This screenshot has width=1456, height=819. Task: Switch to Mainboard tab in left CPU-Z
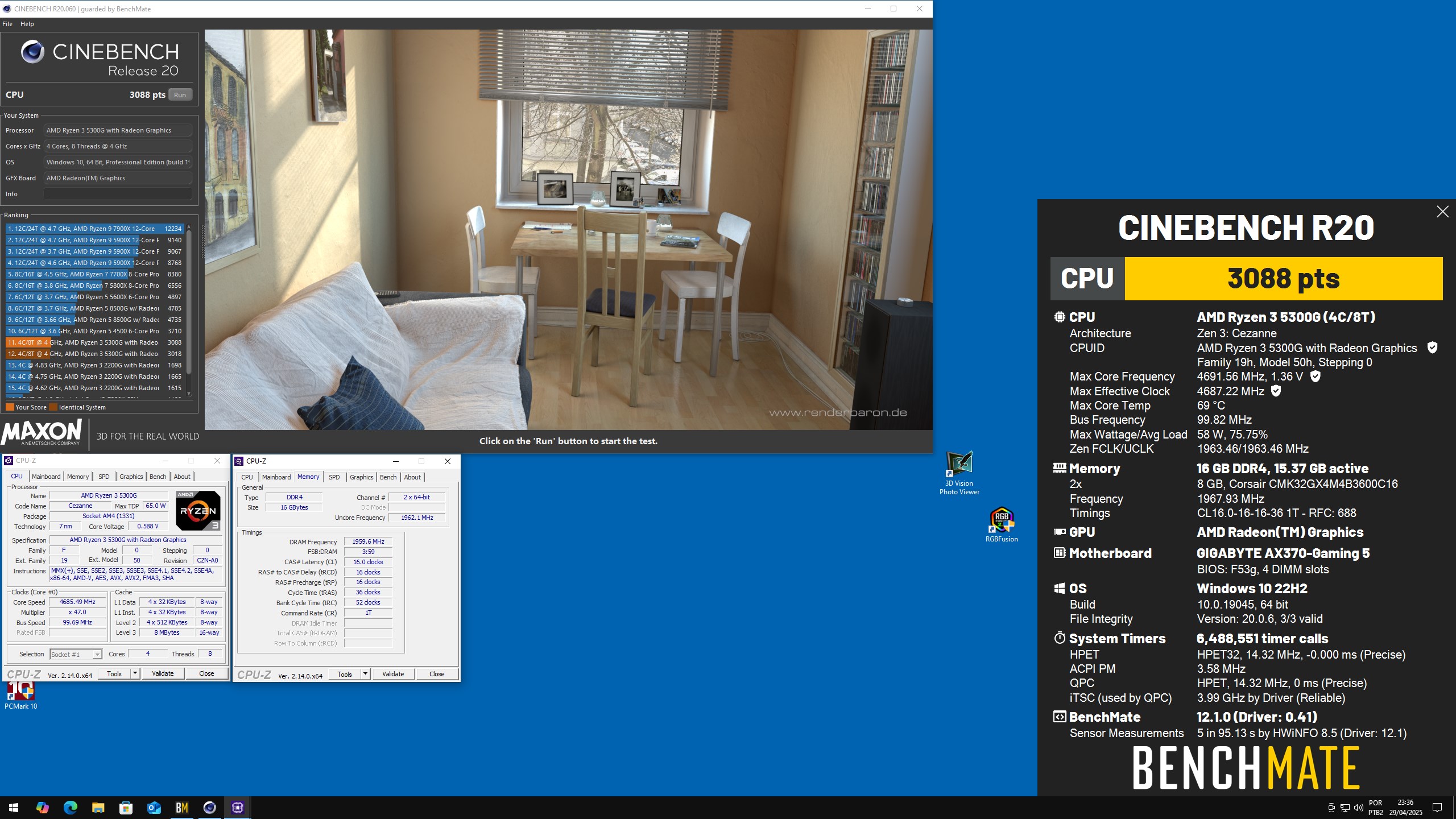[x=46, y=477]
